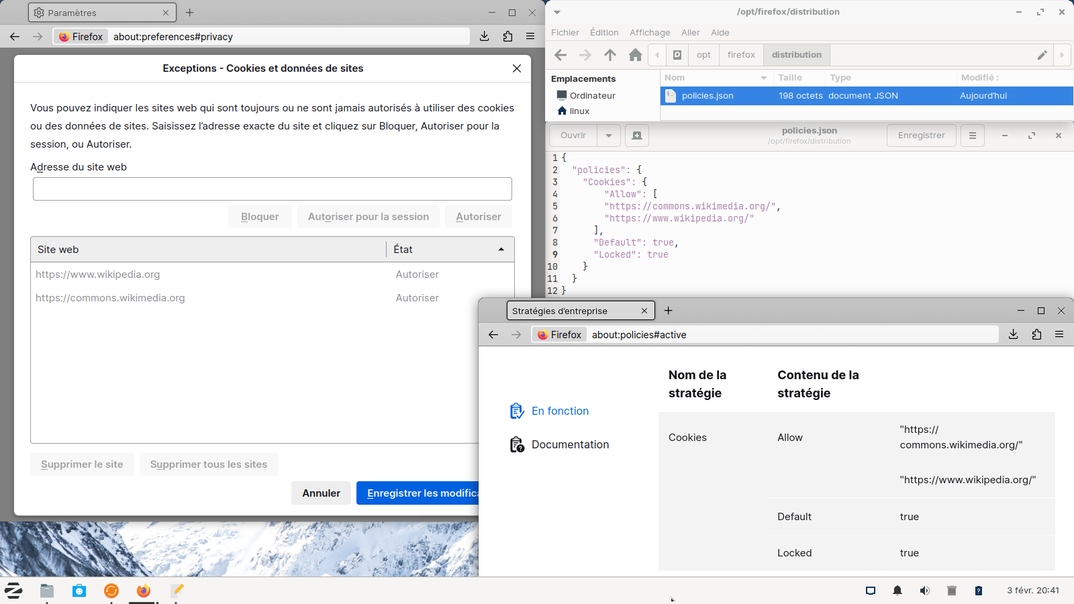Click the website address input field
Image resolution: width=1074 pixels, height=604 pixels.
point(272,188)
